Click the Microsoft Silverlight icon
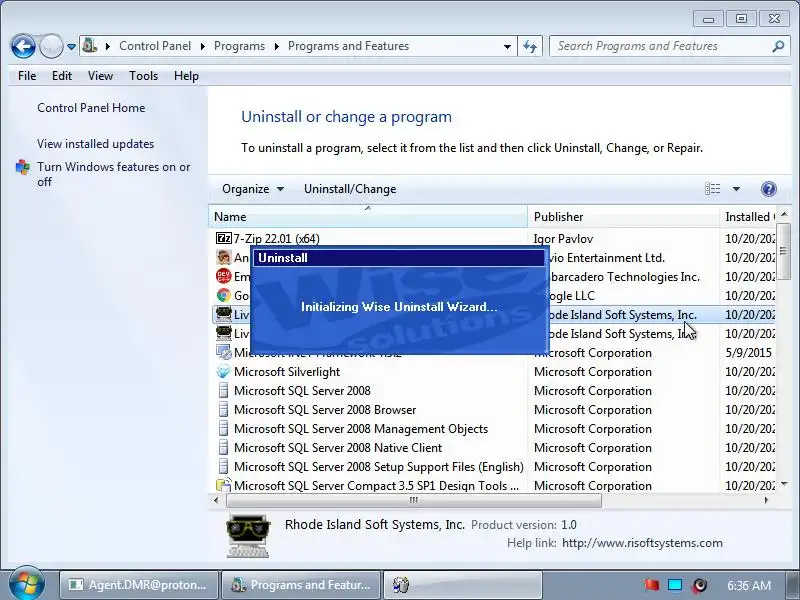 [x=223, y=372]
